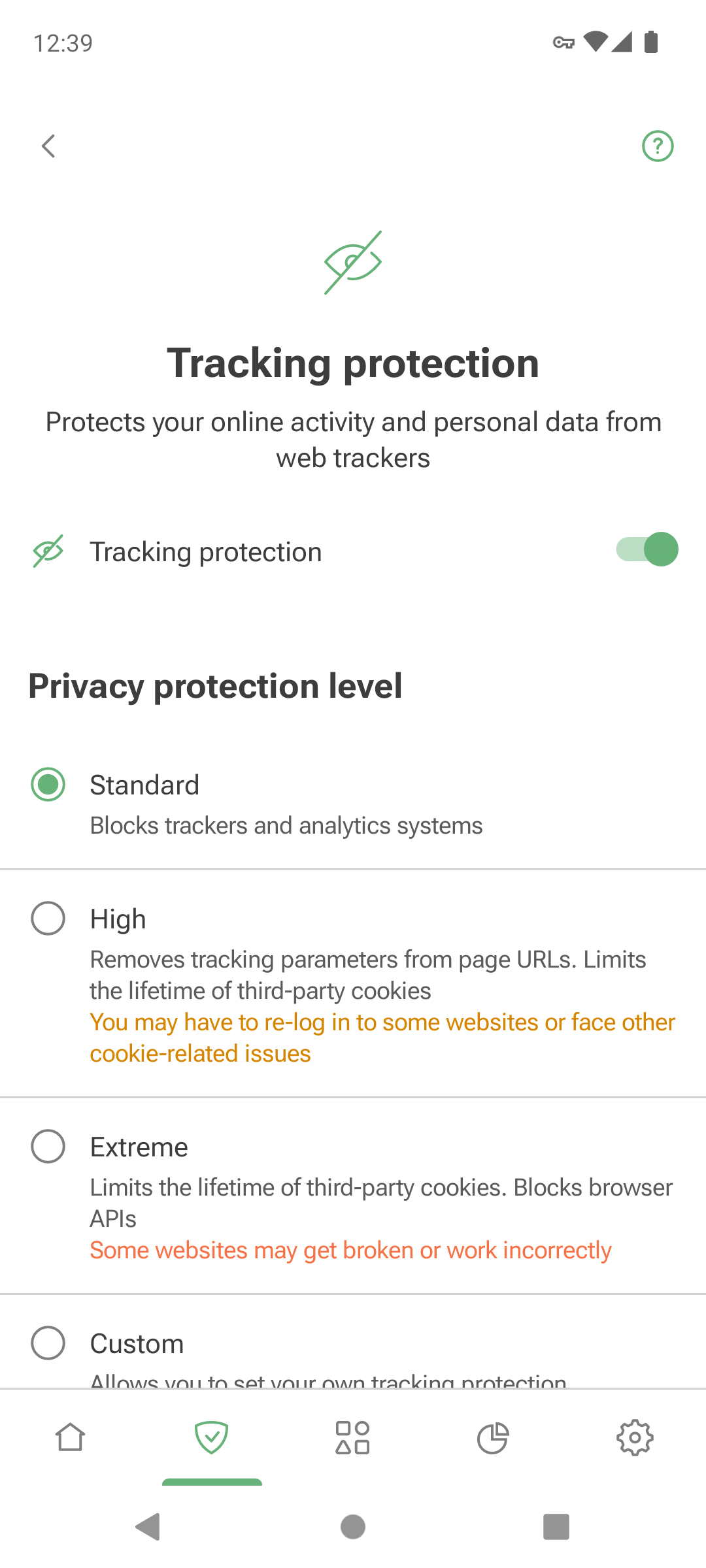This screenshot has height=1568, width=706.
Task: Select the Standard protection radio button
Action: (x=48, y=785)
